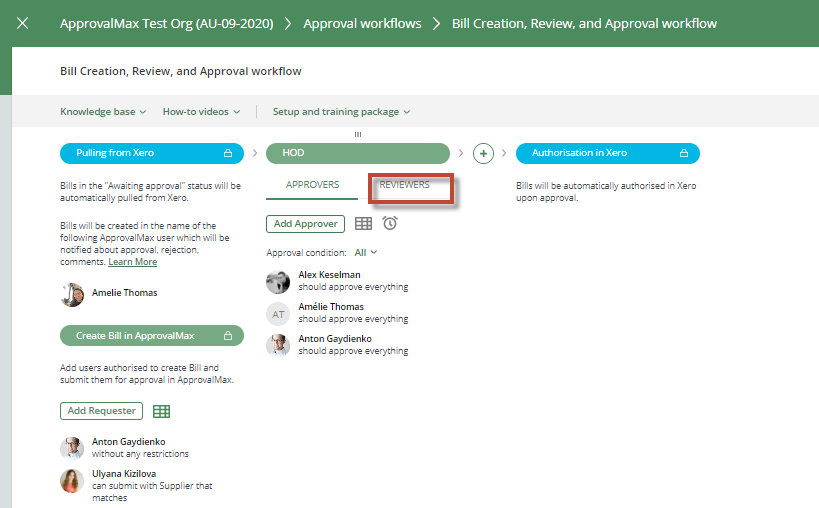Click the Add Requester button
The image size is (819, 508).
[101, 411]
